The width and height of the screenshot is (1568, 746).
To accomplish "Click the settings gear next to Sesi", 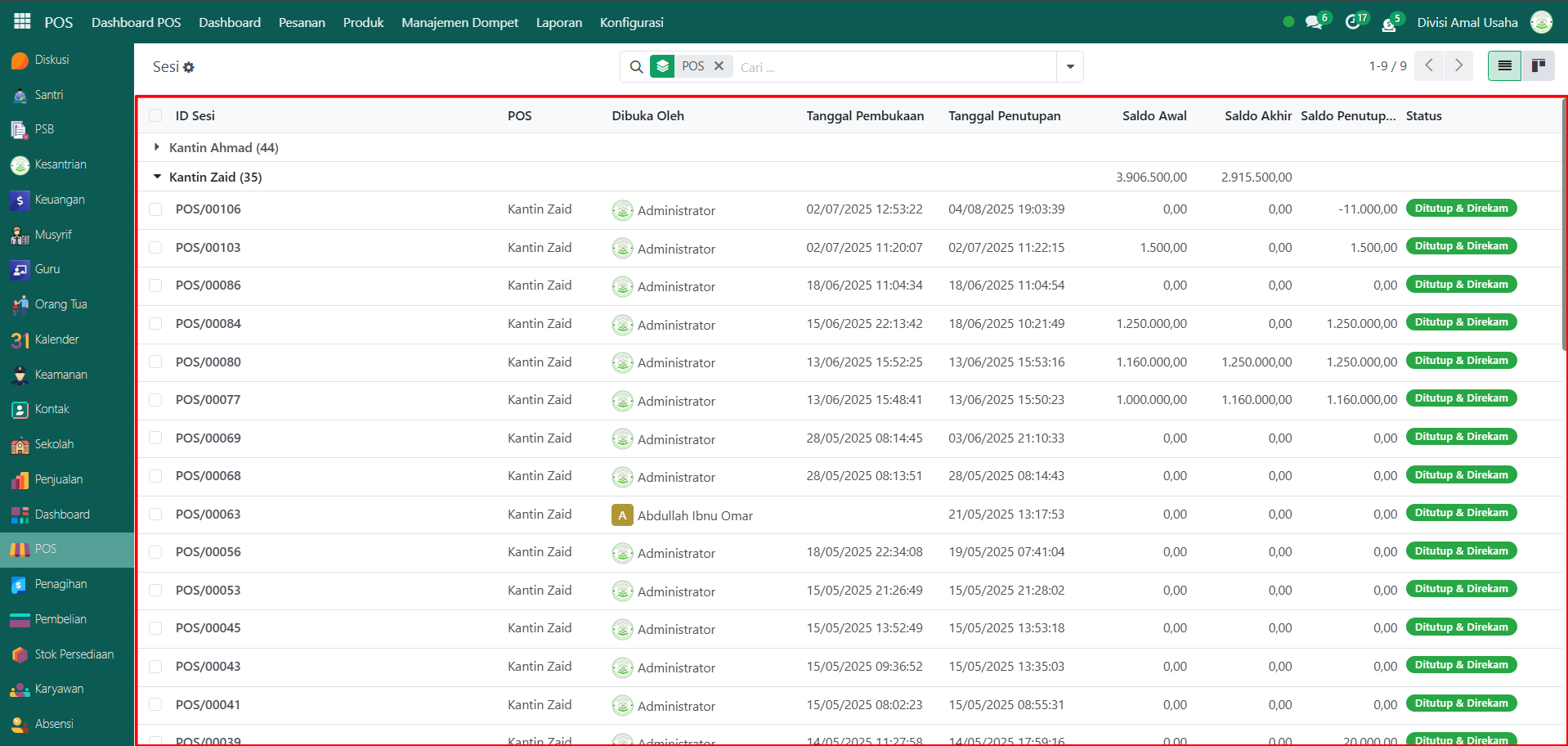I will point(189,68).
